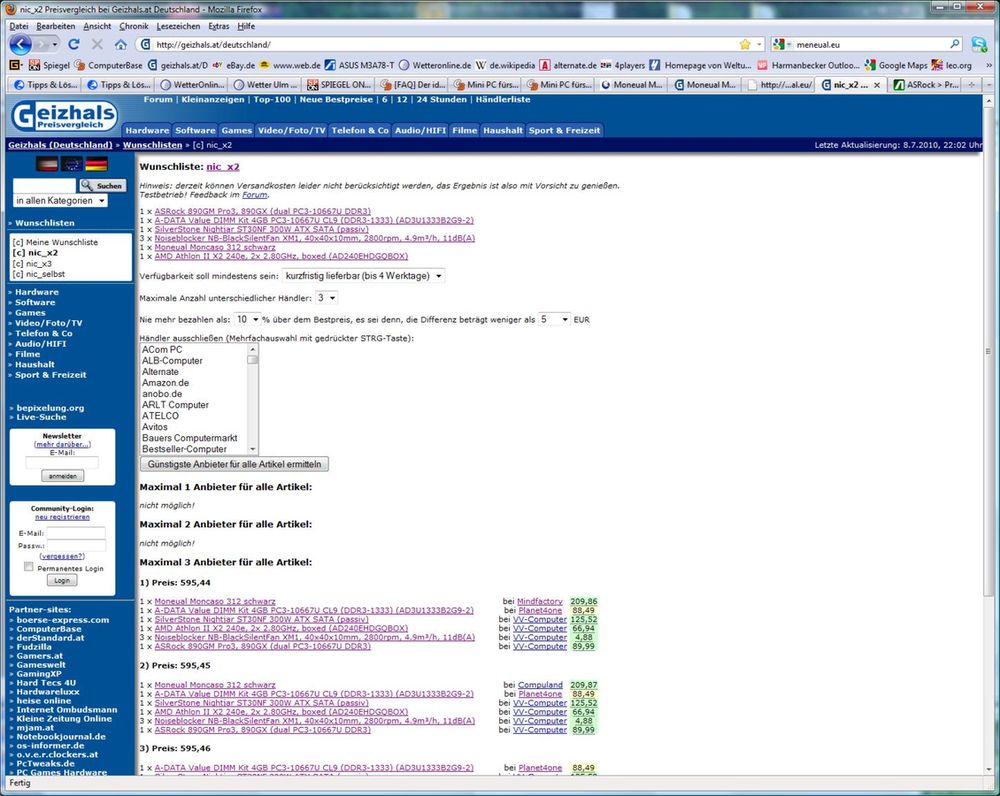
Task: Open the Video/Foto/TV category tab
Action: (x=291, y=130)
